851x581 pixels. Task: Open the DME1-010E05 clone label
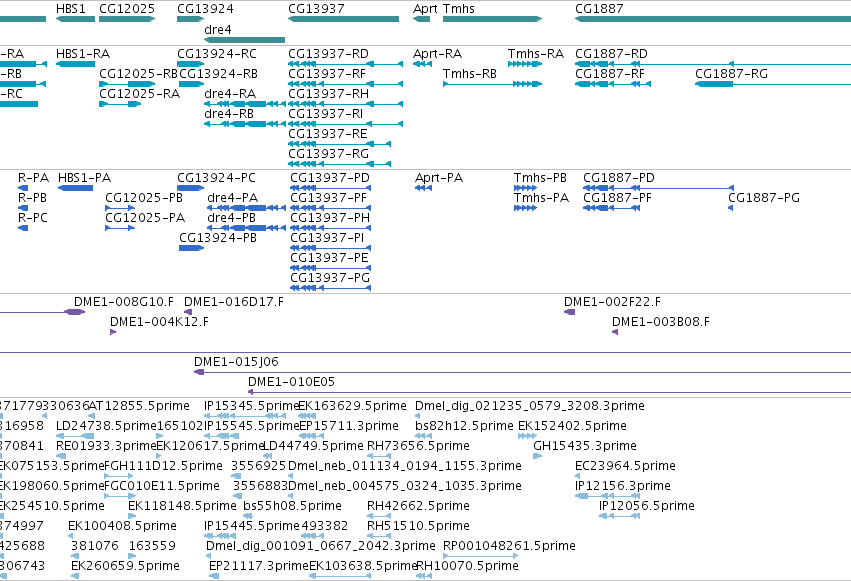pyautogui.click(x=291, y=382)
